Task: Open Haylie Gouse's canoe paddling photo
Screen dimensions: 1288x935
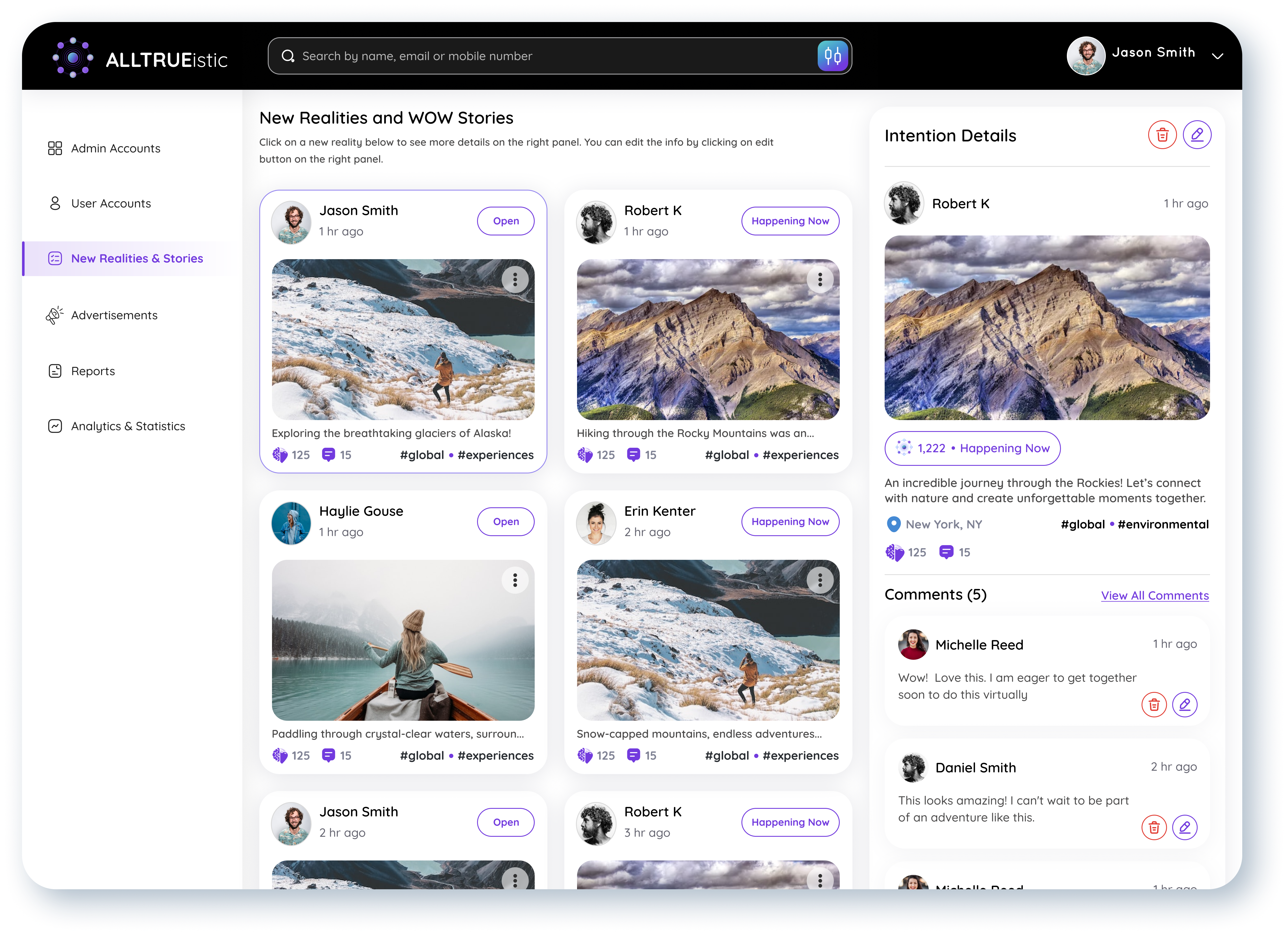Action: coord(403,640)
